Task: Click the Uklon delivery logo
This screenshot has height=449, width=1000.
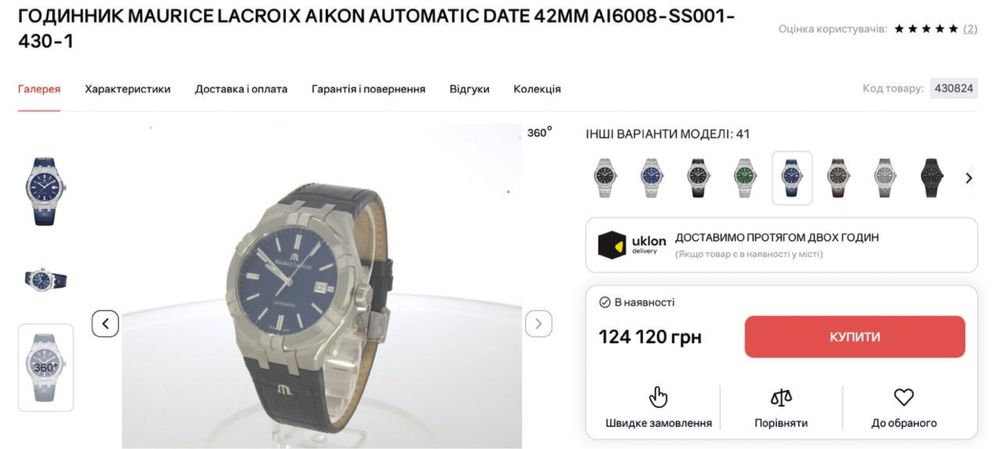Action: coord(631,245)
